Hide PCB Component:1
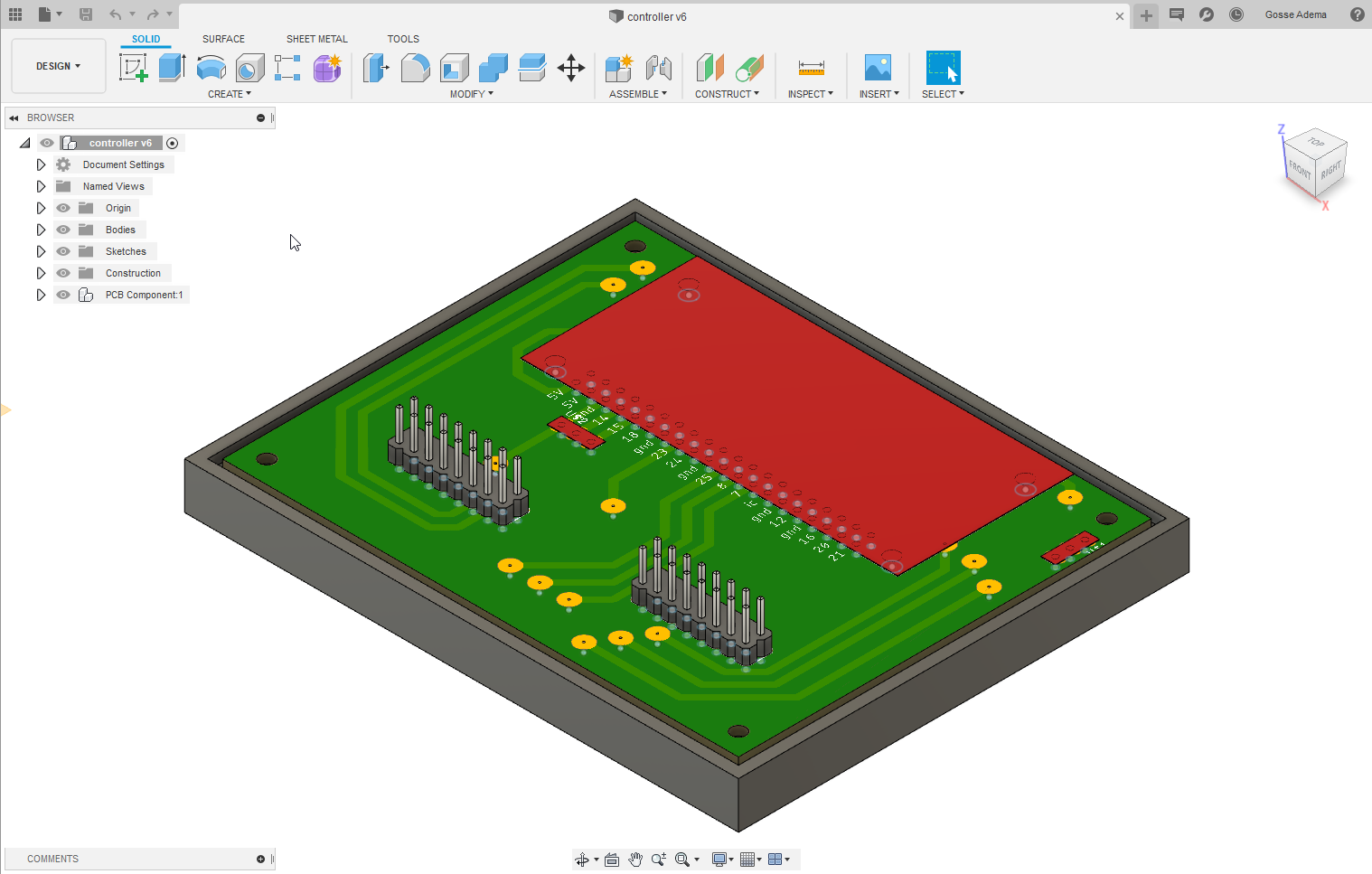 click(63, 295)
